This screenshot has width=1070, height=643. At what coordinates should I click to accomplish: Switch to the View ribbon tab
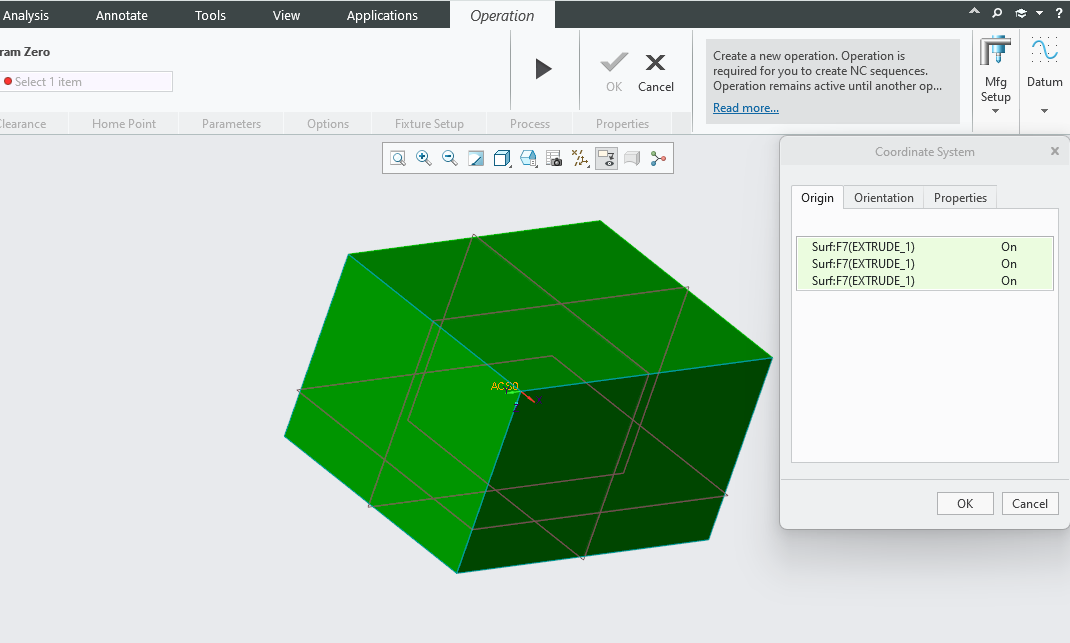[286, 15]
